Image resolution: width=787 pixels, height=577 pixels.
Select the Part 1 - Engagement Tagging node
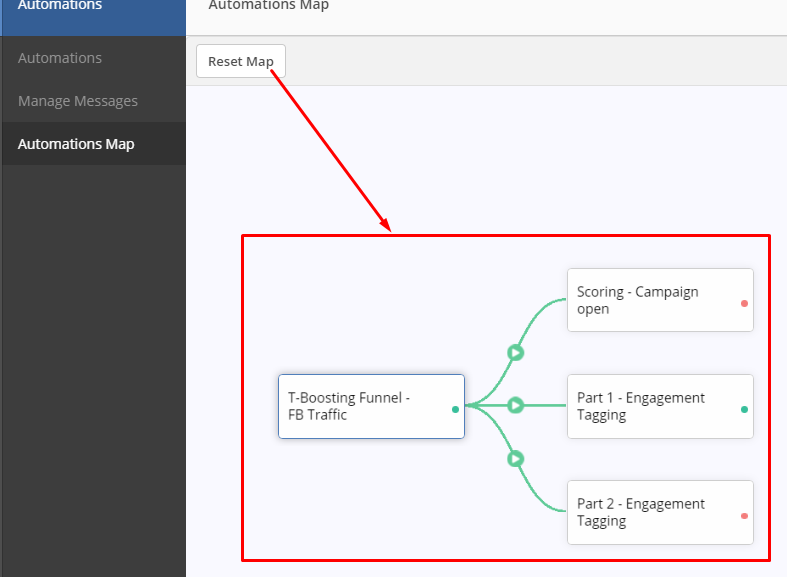tap(660, 406)
